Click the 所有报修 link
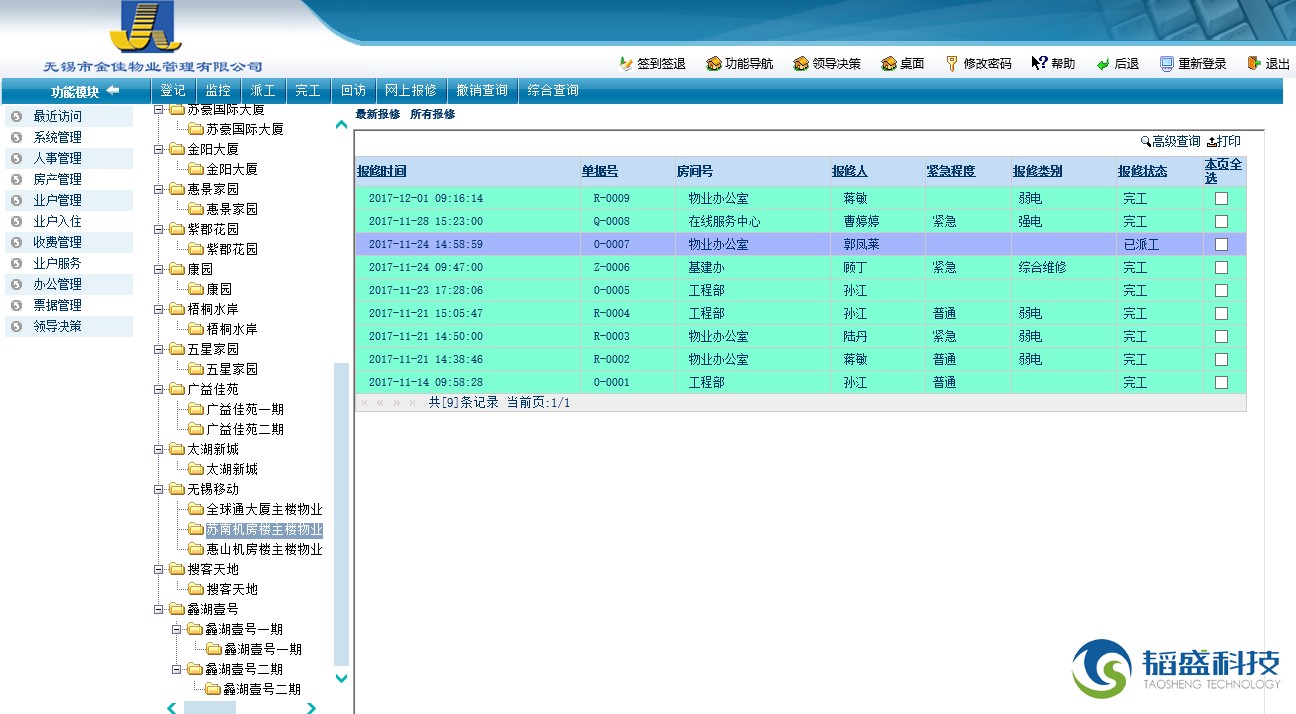1296x714 pixels. pos(432,115)
